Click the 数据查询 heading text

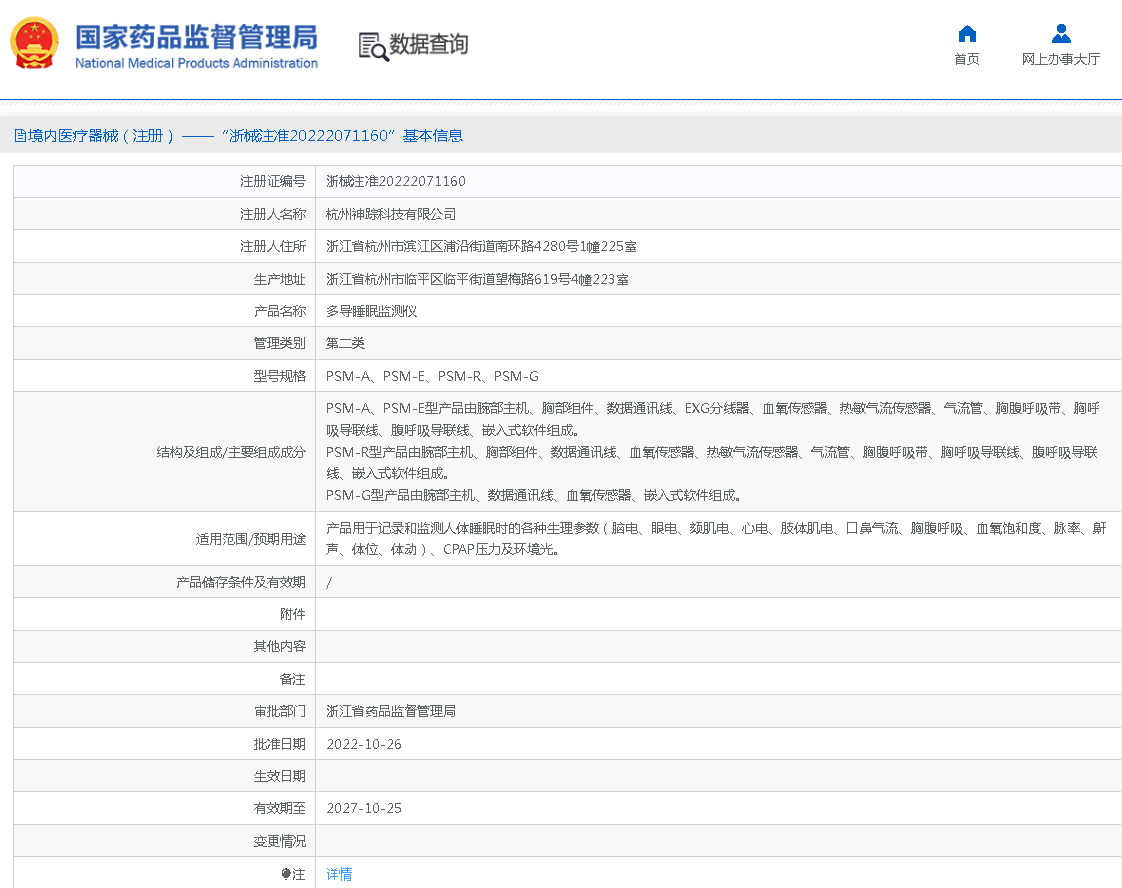(428, 45)
